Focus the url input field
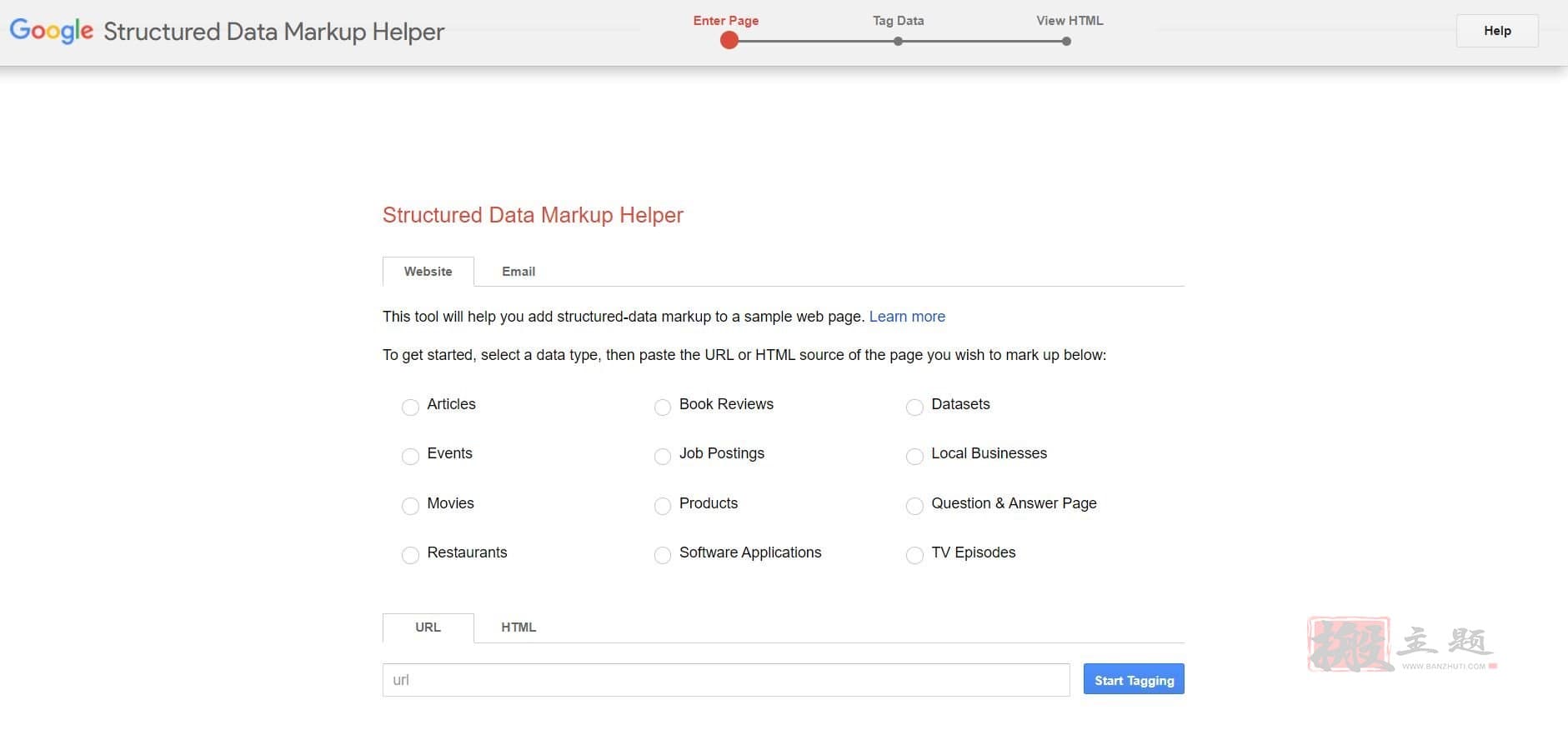Image resolution: width=1568 pixels, height=735 pixels. click(726, 680)
